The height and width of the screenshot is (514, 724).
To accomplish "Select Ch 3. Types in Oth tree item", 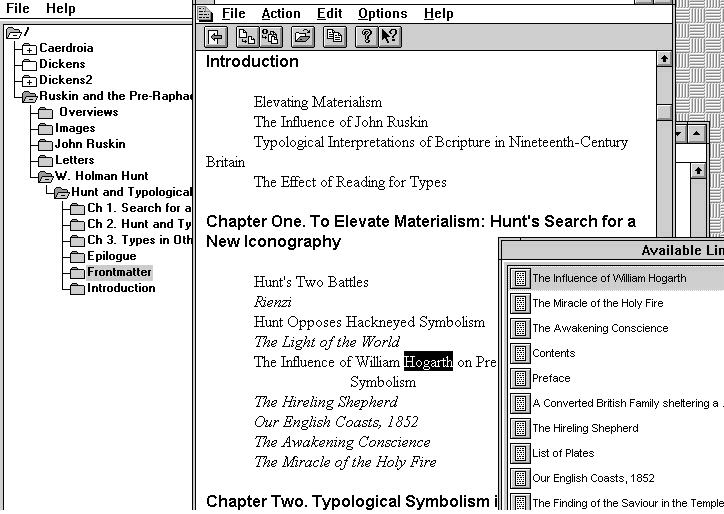I will click(x=139, y=240).
